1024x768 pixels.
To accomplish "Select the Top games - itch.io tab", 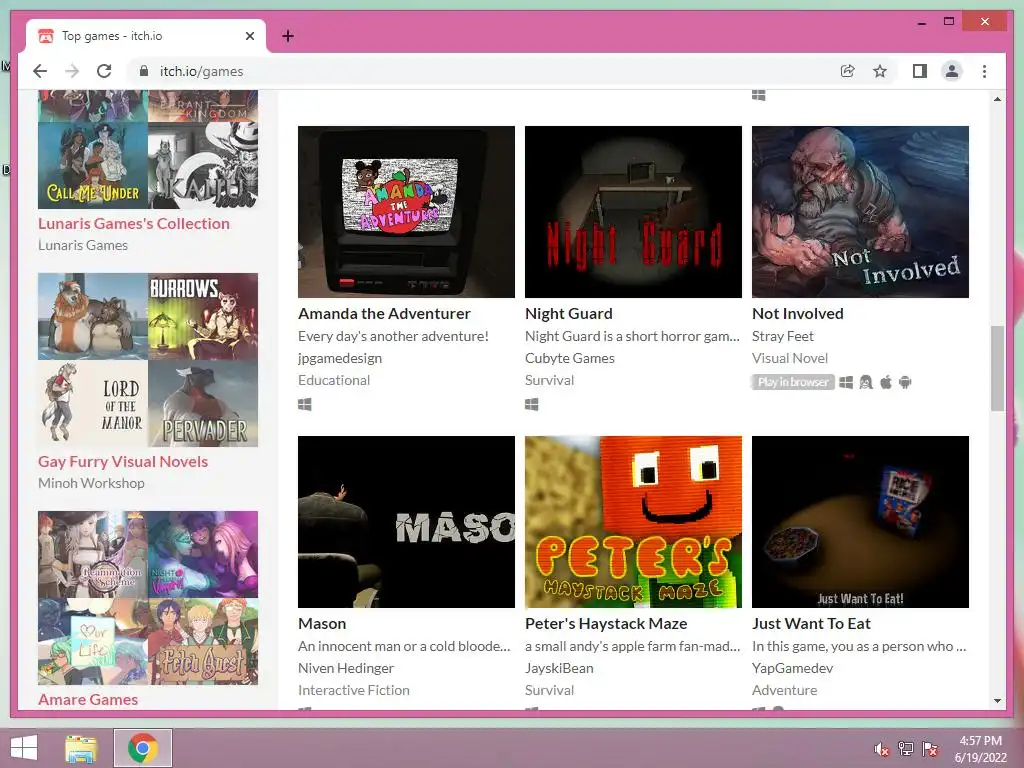I will pos(146,36).
